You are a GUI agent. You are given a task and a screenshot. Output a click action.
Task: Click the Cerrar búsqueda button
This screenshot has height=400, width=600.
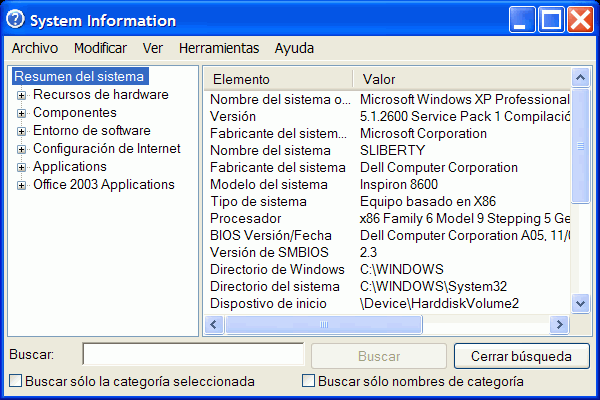coord(522,356)
